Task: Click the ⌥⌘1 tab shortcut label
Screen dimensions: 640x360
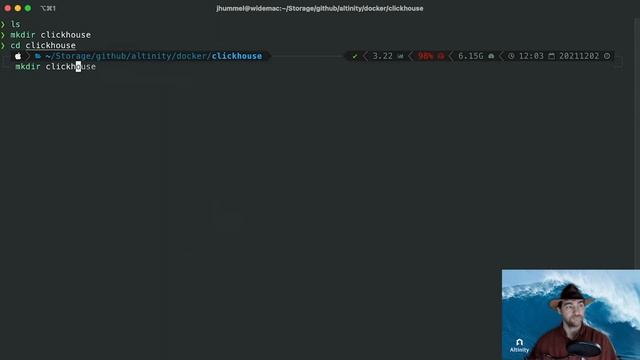Action: [x=48, y=8]
